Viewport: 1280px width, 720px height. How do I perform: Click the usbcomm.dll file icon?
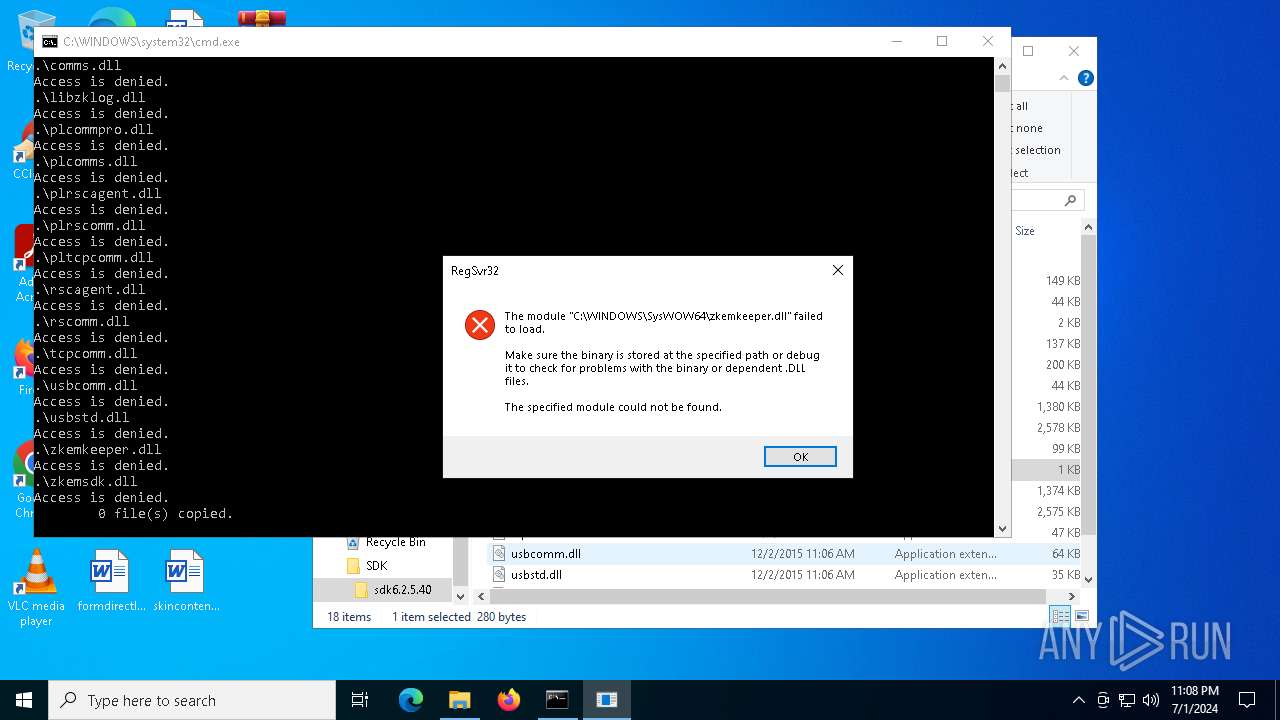[x=500, y=553]
